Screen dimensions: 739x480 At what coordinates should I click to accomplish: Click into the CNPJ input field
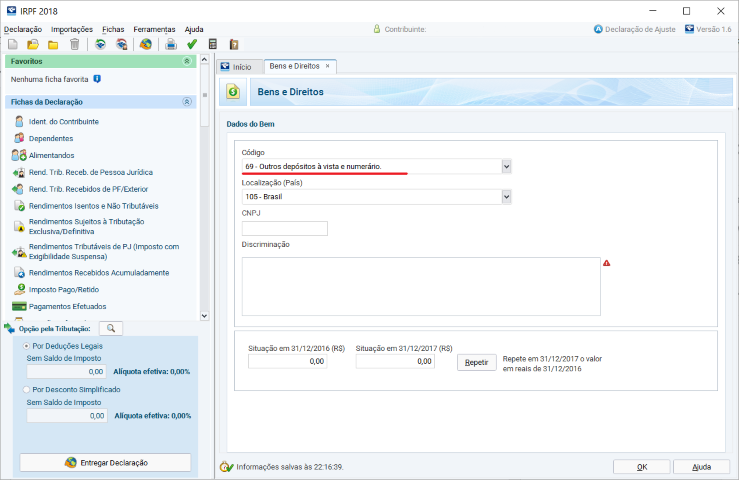pos(284,228)
